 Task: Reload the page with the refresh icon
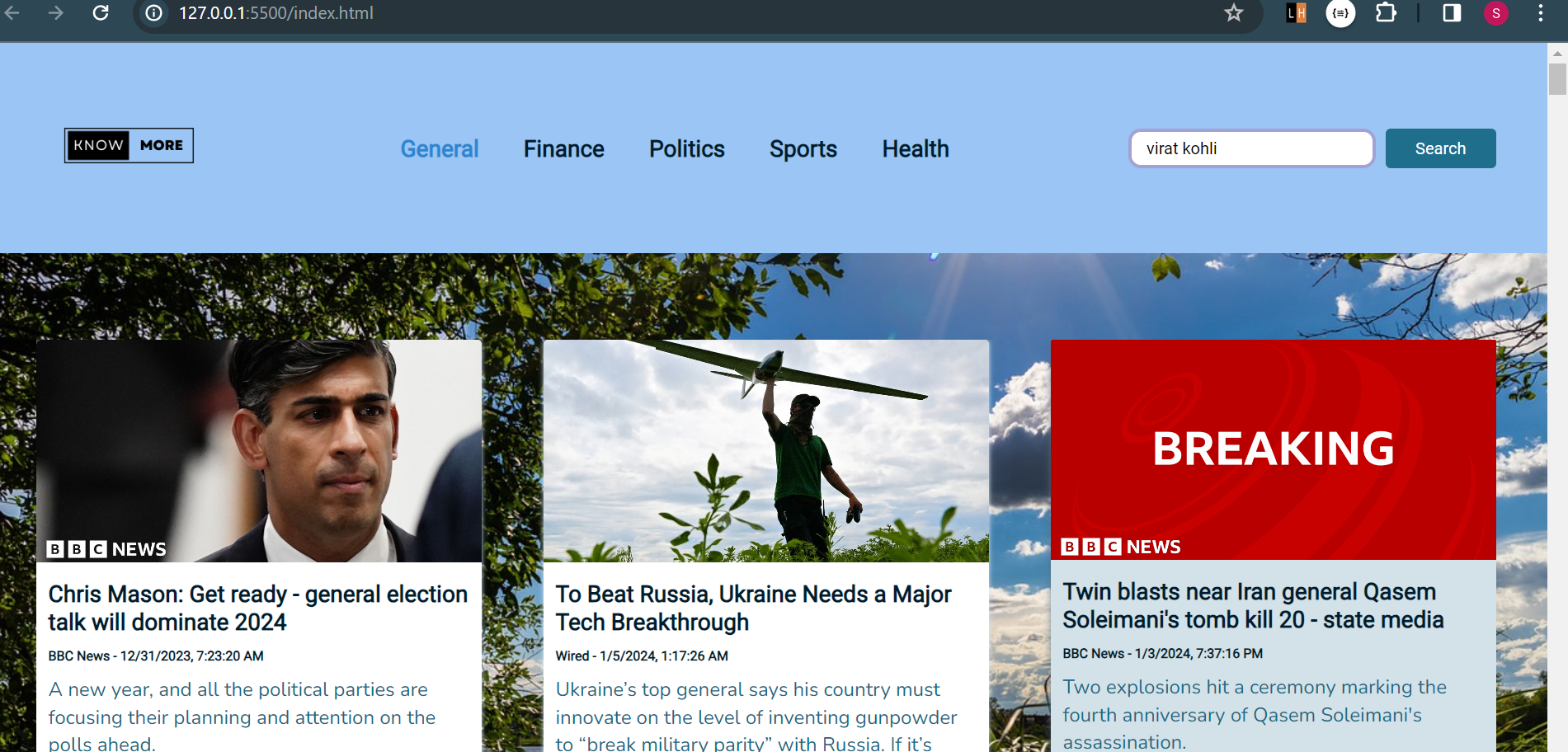101,13
